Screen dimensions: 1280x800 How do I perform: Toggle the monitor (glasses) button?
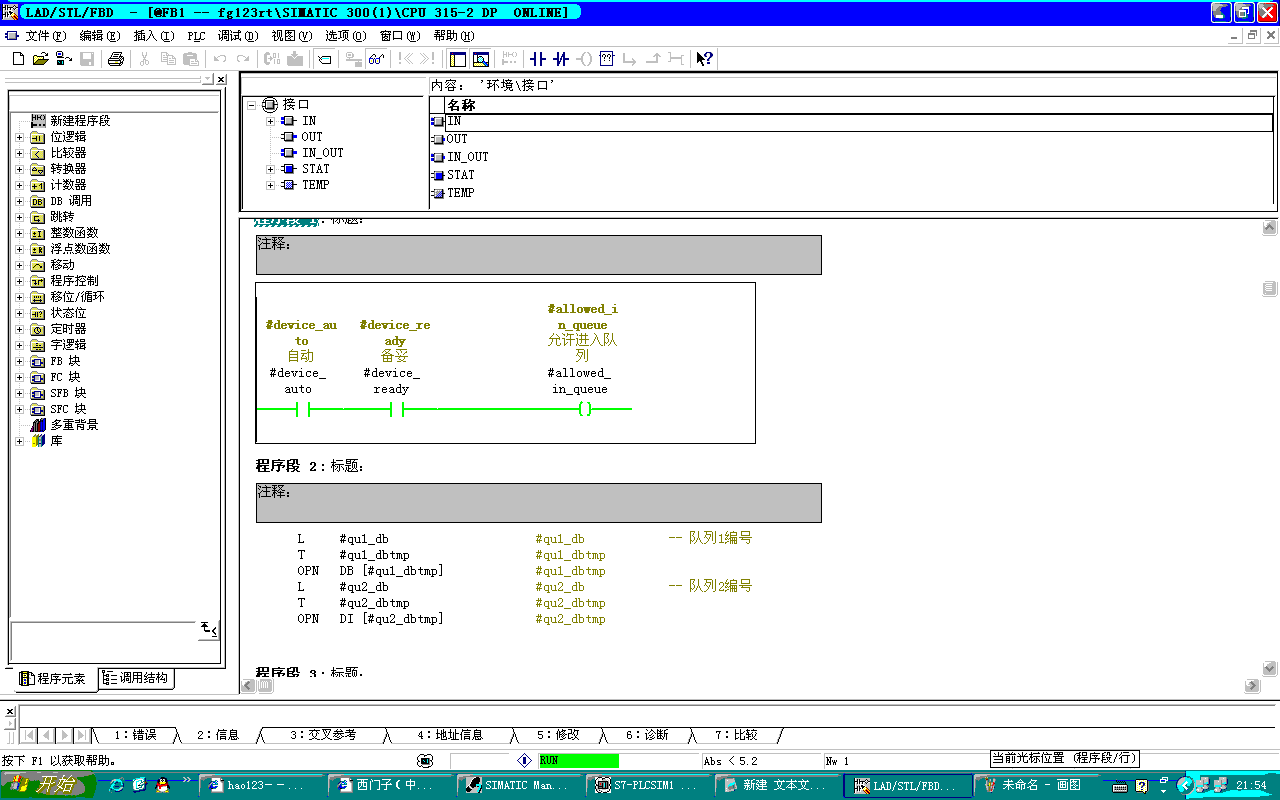click(x=376, y=59)
